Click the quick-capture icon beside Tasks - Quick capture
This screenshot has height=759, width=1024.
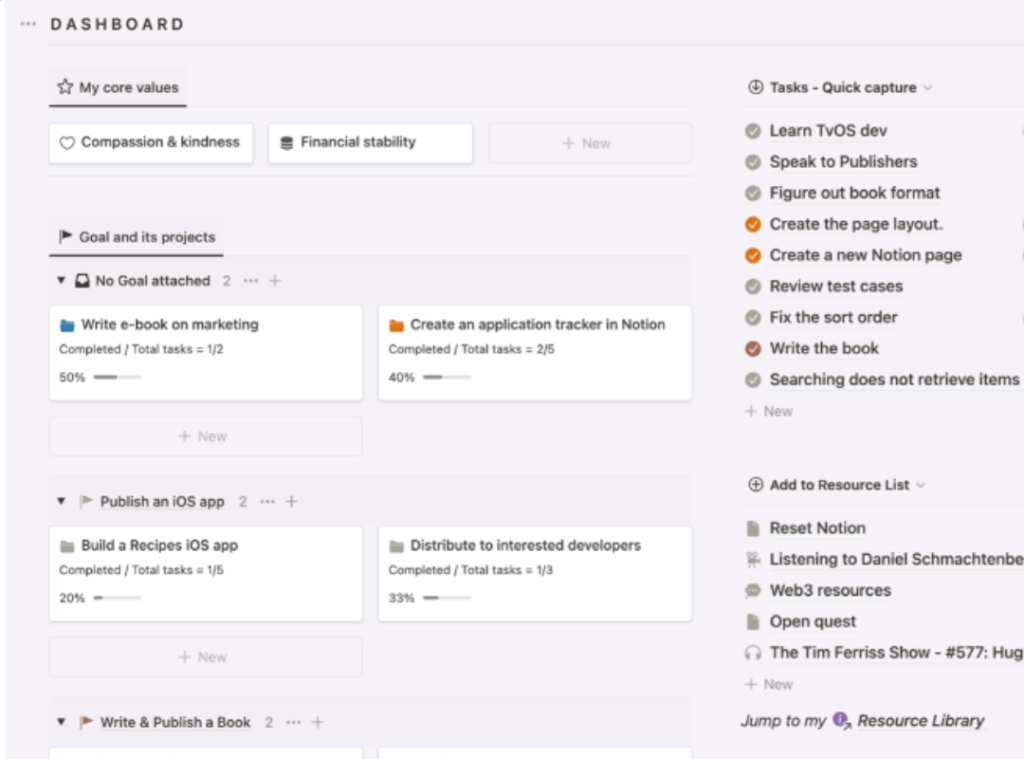(x=755, y=87)
